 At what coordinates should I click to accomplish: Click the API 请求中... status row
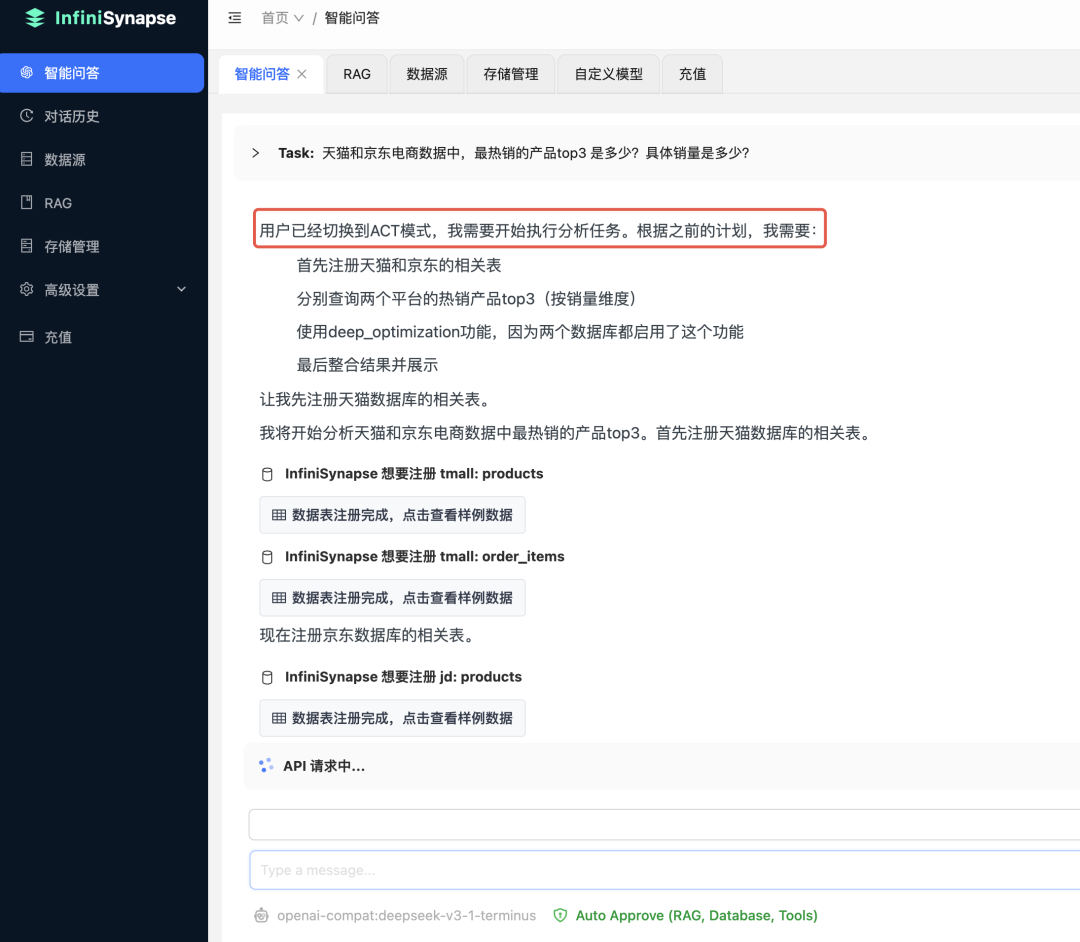coord(662,766)
